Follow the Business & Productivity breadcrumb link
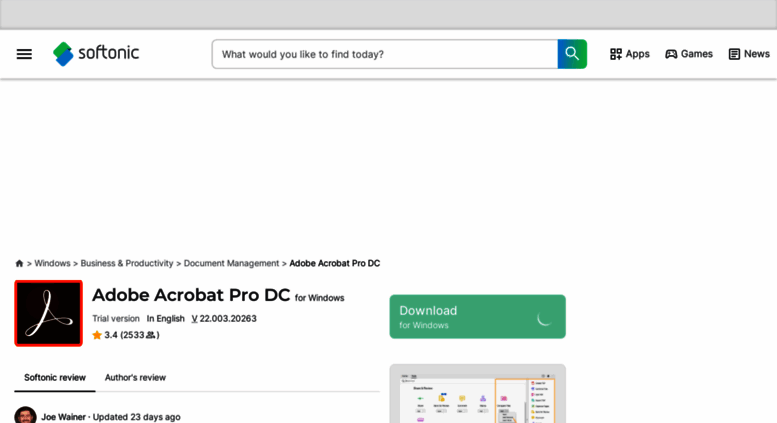Viewport: 777px width, 423px height. tap(127, 264)
